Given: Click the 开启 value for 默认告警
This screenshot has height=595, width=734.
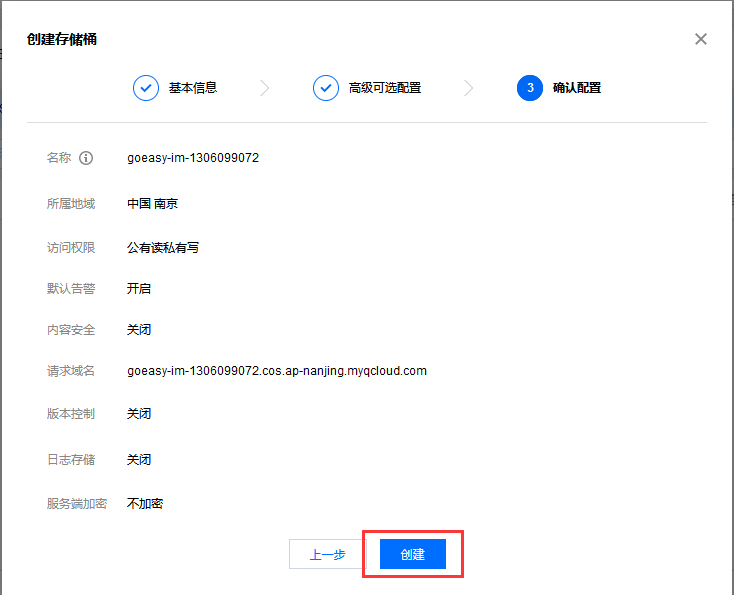Looking at the screenshot, I should click(139, 289).
